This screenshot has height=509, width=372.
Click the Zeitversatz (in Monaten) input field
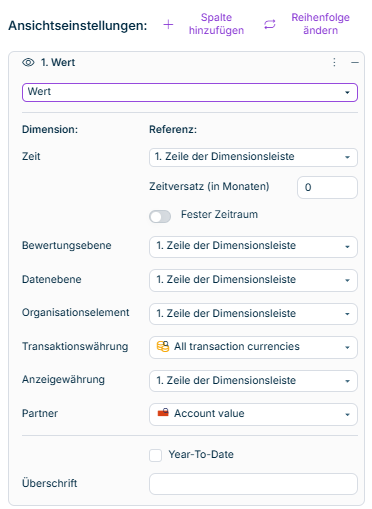pyautogui.click(x=327, y=187)
